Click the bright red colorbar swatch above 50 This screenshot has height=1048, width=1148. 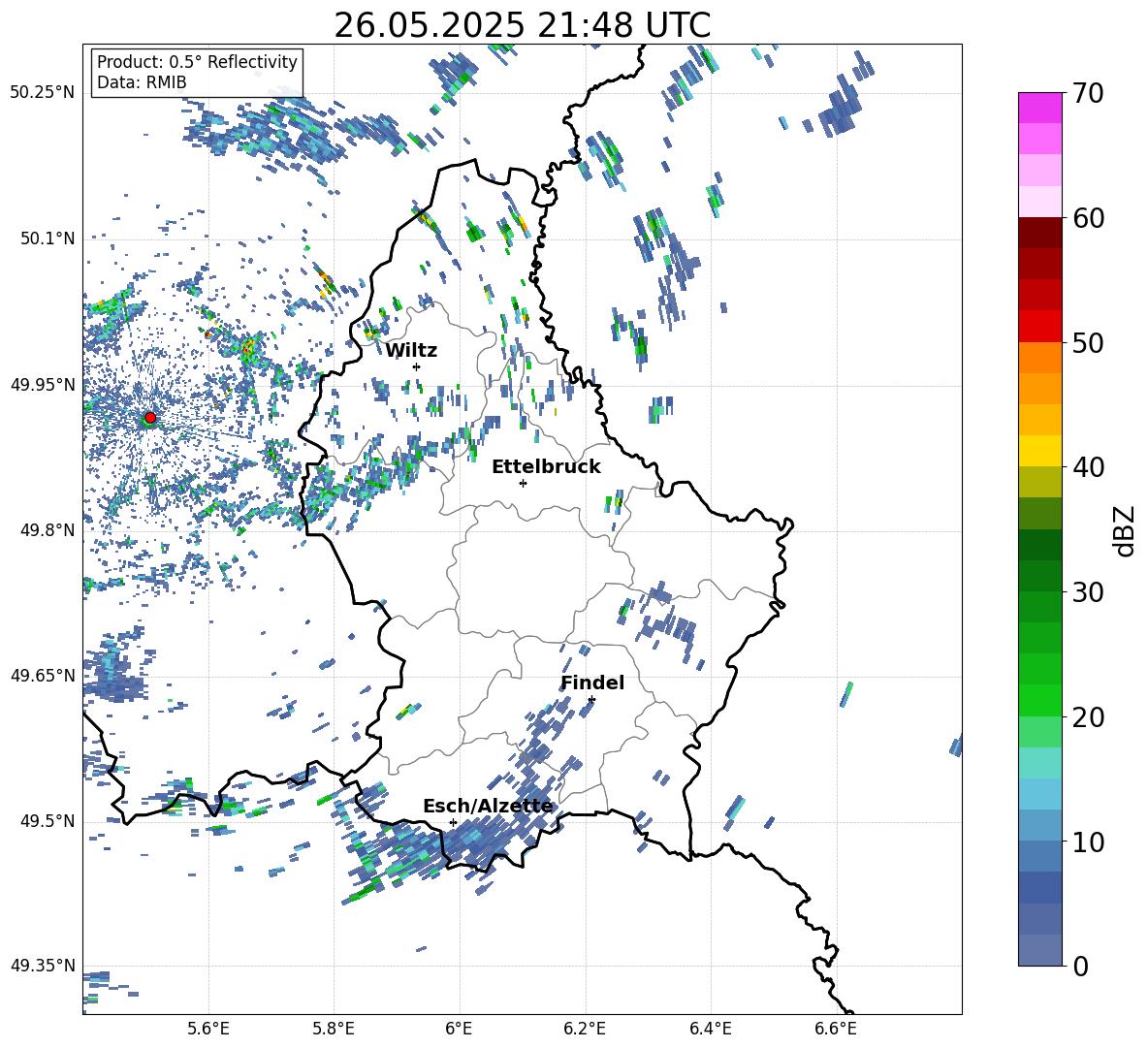(1040, 326)
